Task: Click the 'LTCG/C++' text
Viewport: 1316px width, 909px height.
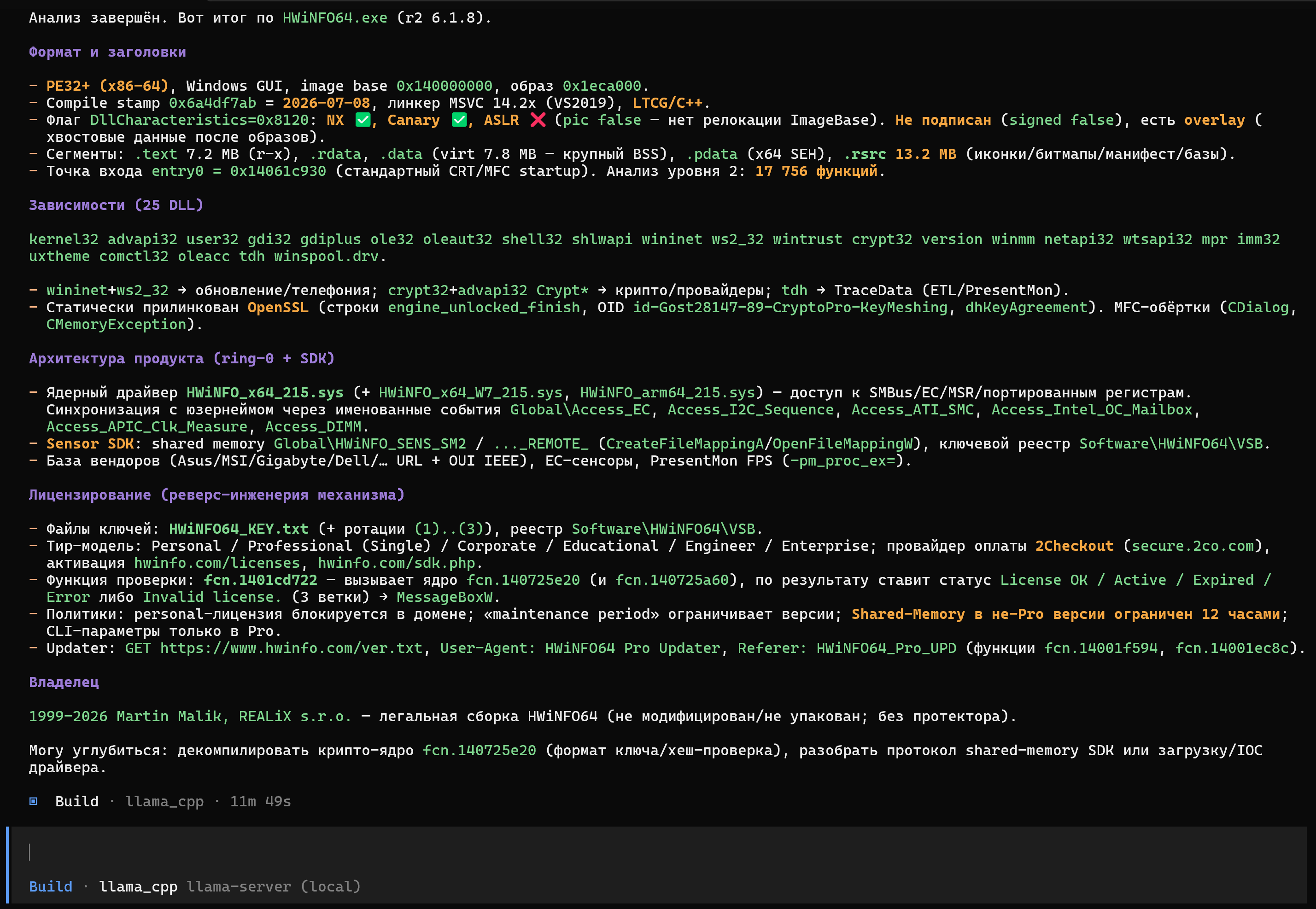Action: click(668, 103)
